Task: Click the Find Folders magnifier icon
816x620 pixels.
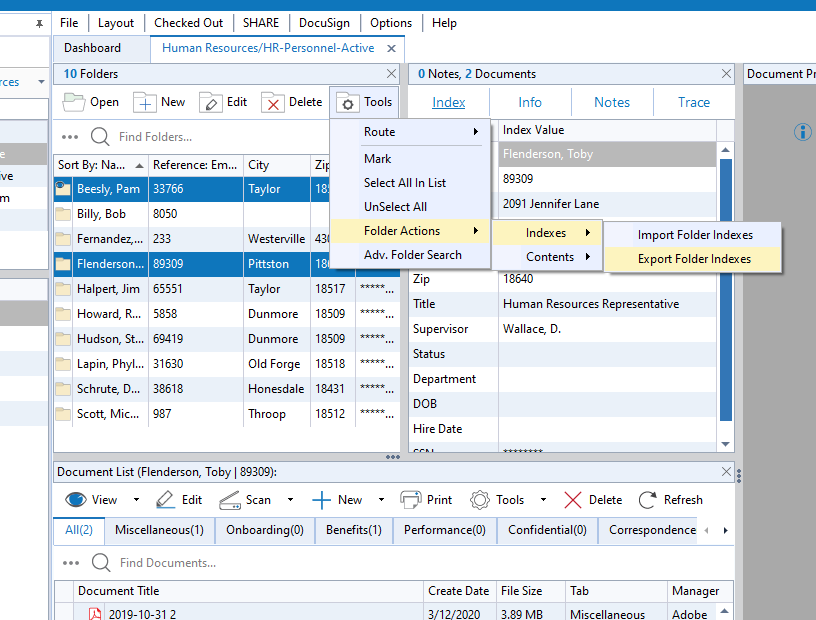Action: pyautogui.click(x=101, y=136)
